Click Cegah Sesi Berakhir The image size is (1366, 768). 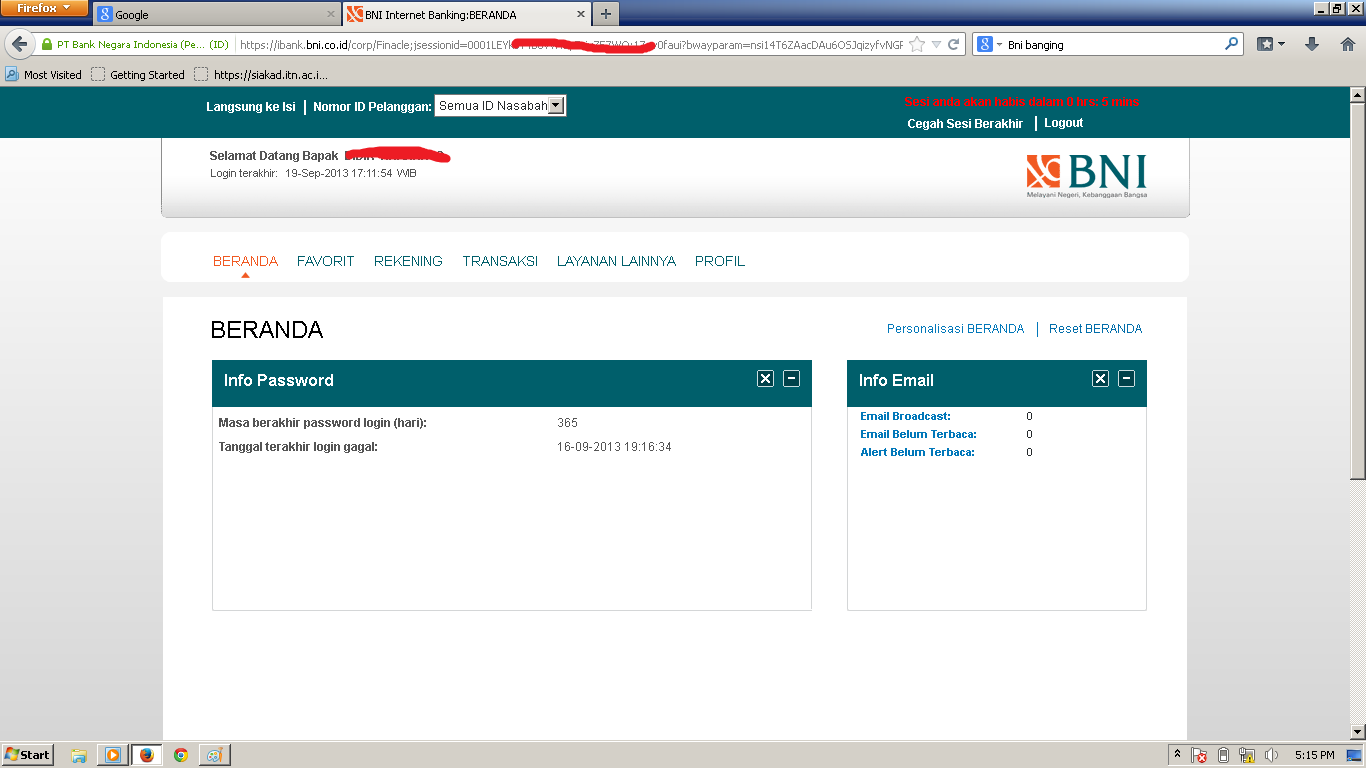(965, 124)
